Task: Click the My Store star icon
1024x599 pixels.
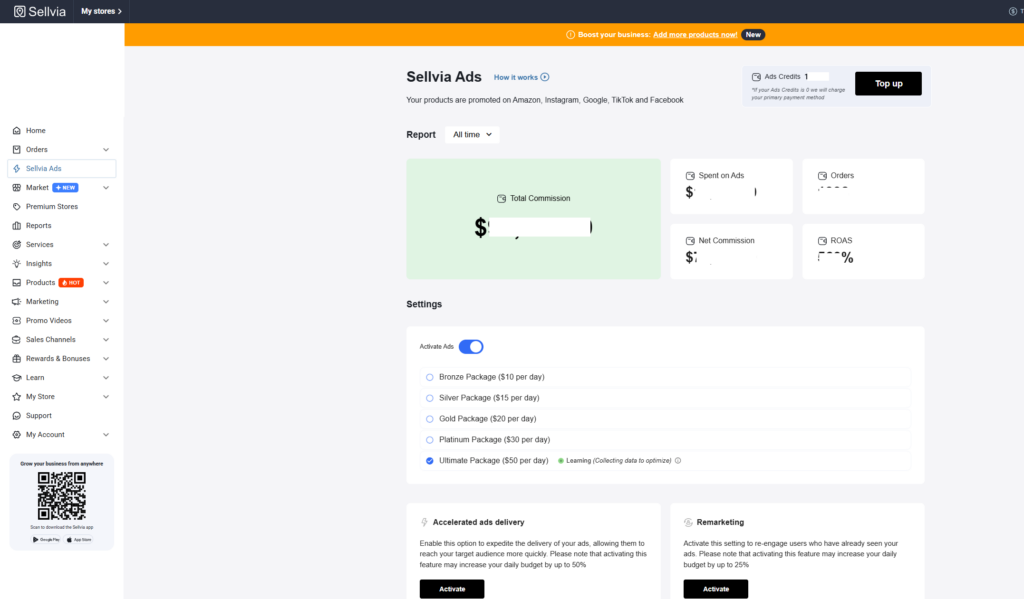Action: [x=16, y=397]
